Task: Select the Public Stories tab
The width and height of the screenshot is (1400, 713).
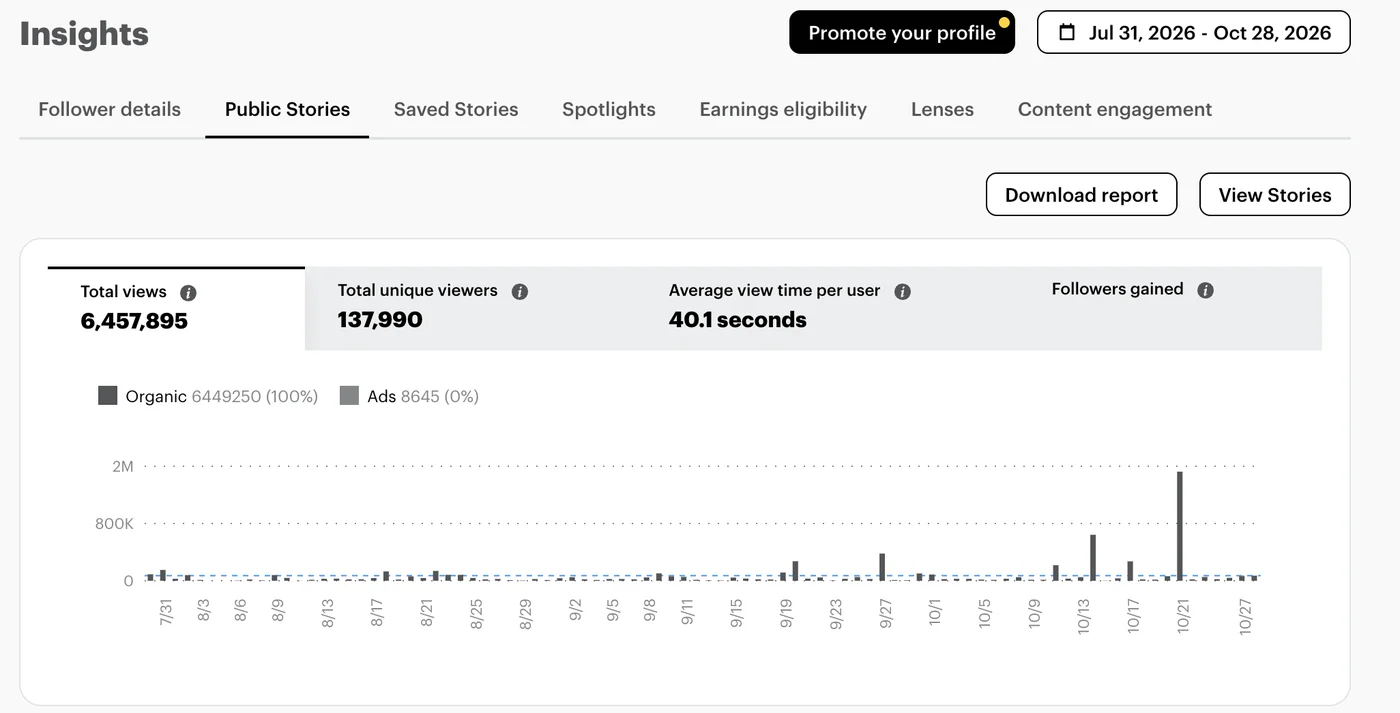Action: pos(287,109)
